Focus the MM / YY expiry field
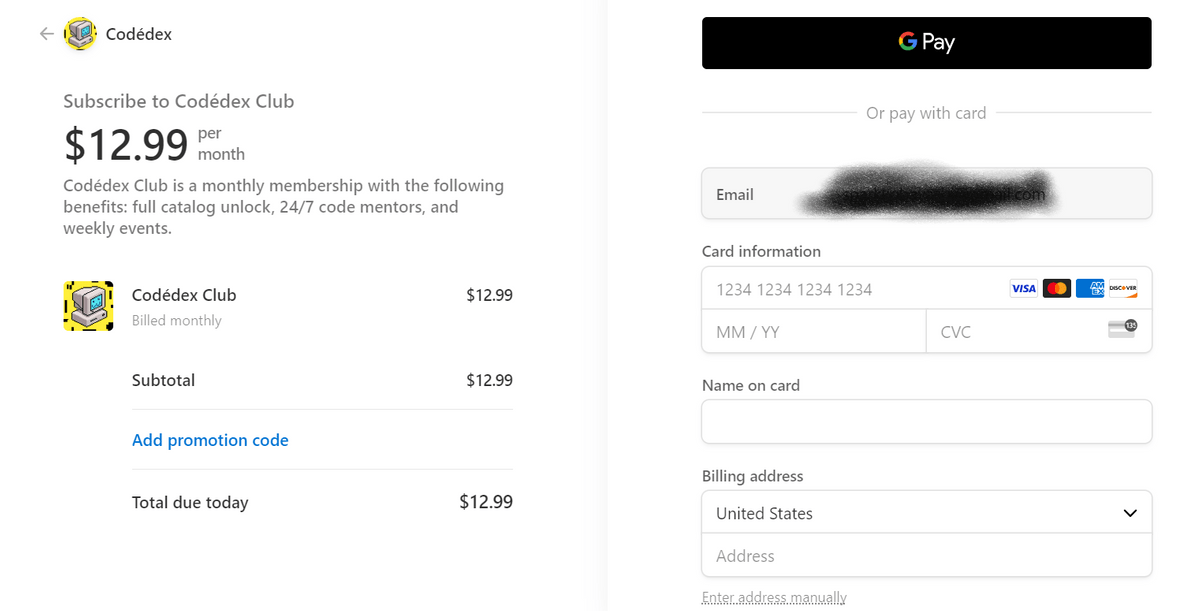The height and width of the screenshot is (611, 1200). (812, 332)
